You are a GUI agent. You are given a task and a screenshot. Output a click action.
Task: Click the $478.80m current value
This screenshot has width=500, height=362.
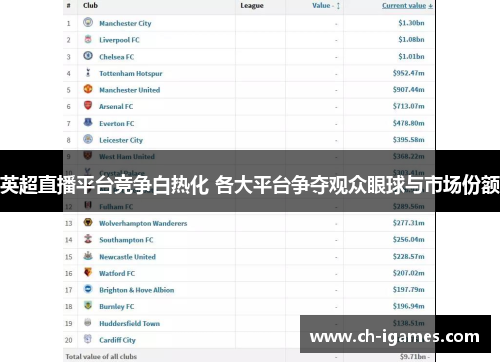408,123
